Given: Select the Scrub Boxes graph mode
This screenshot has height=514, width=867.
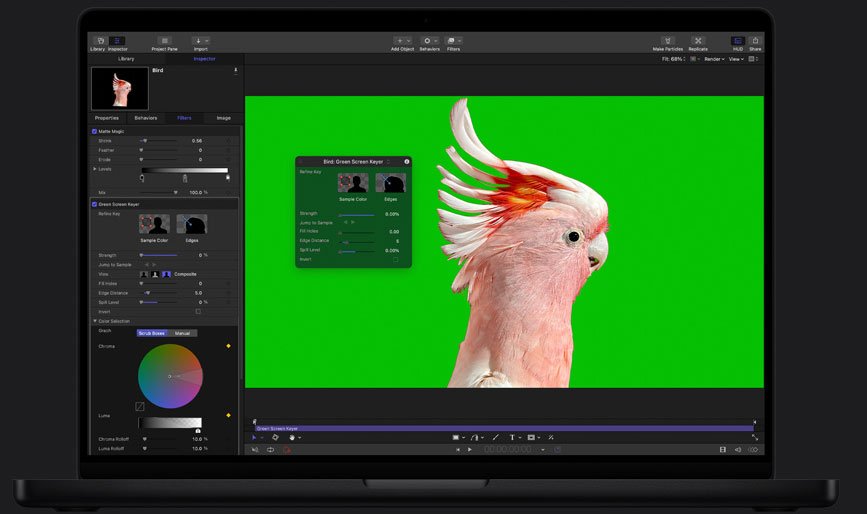Looking at the screenshot, I should [x=152, y=333].
